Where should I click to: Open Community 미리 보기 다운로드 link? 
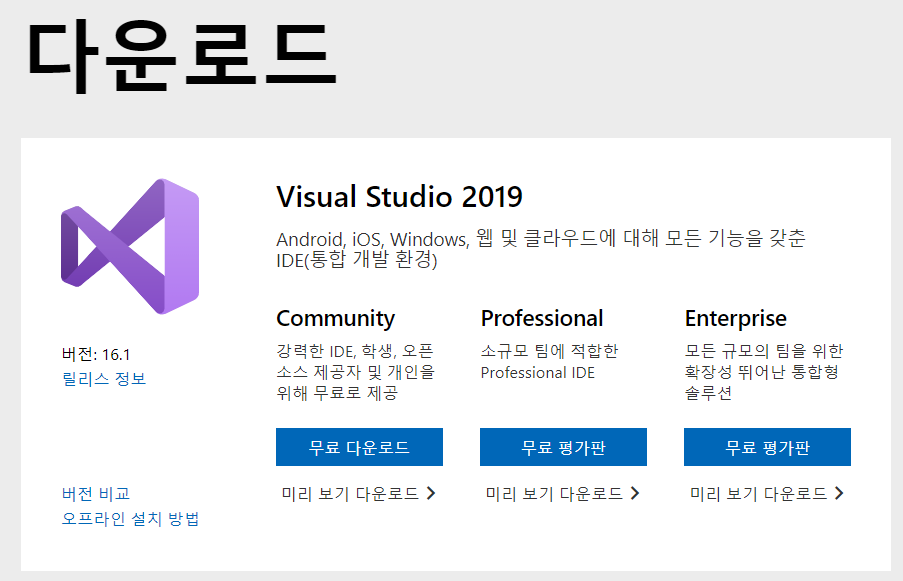coord(350,493)
